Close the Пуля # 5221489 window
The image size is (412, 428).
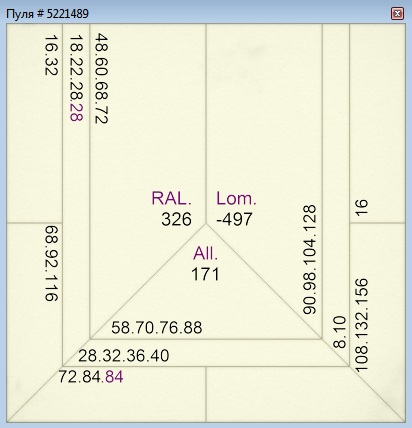(397, 14)
